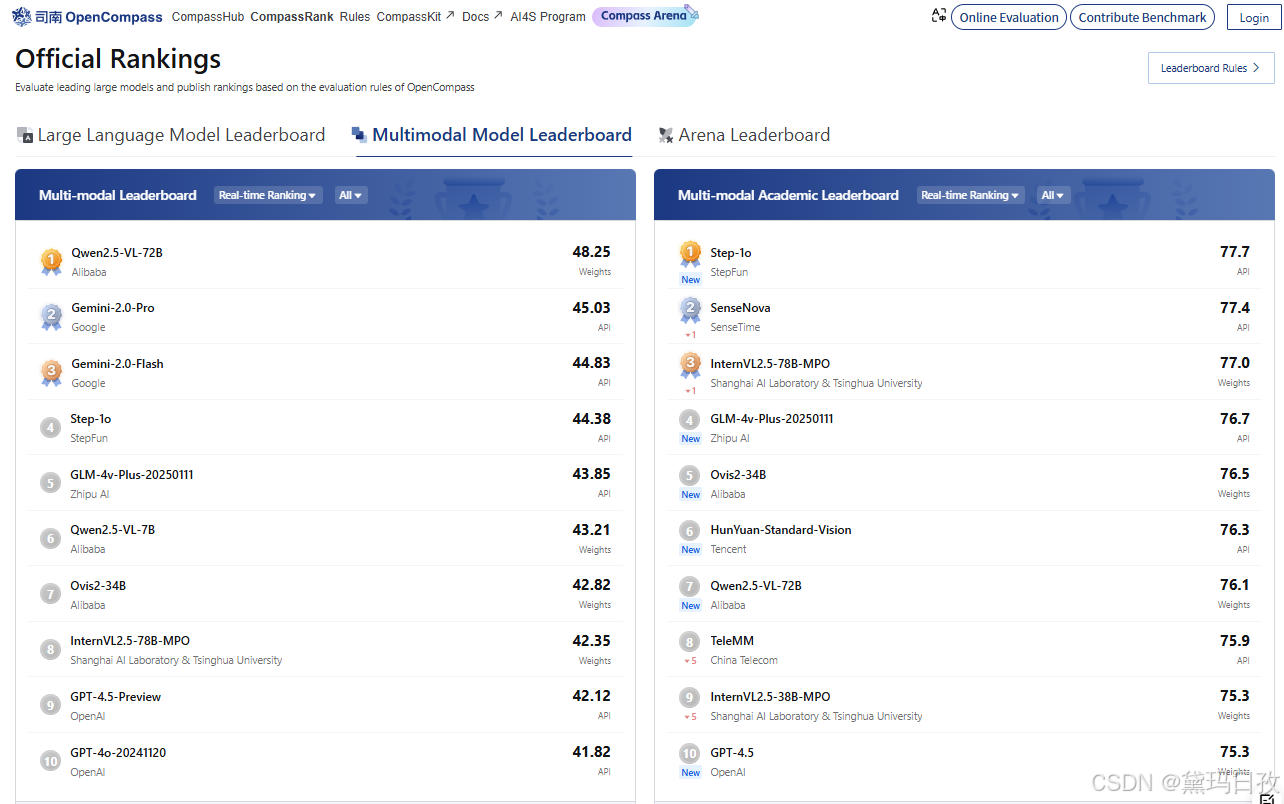Go to Rules in the top navigation

pyautogui.click(x=355, y=17)
